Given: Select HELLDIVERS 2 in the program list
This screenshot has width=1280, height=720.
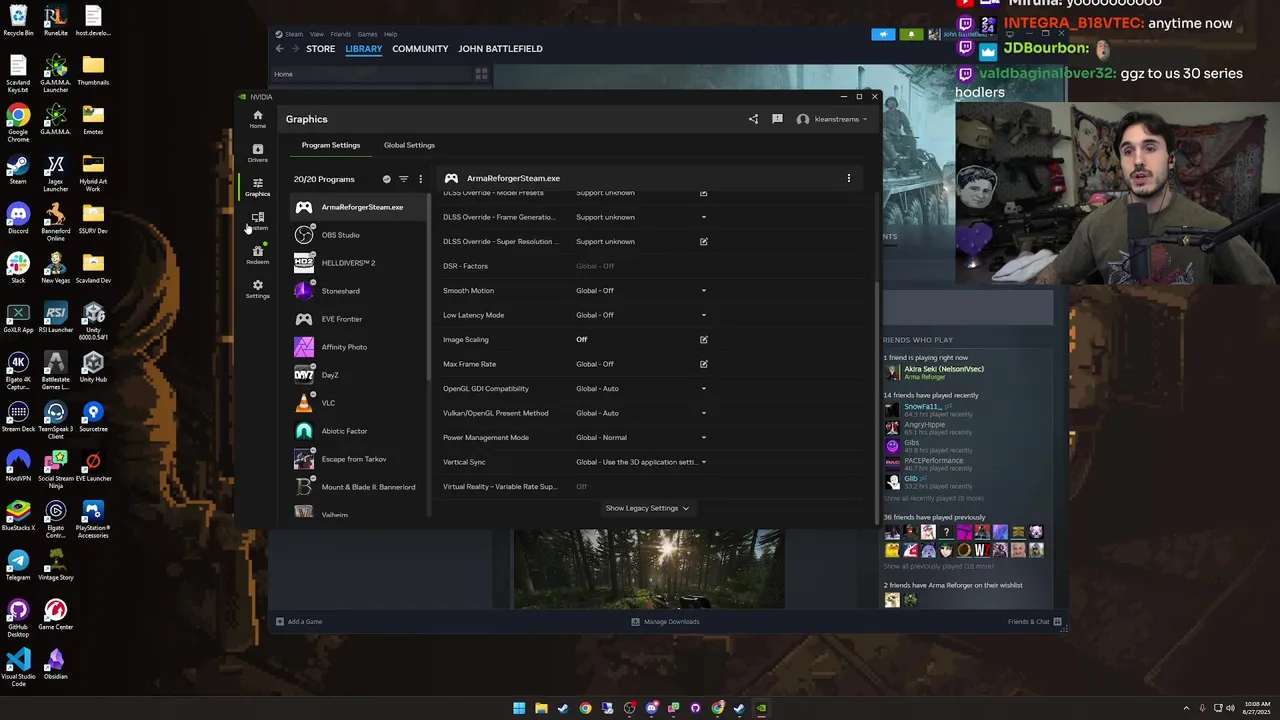Looking at the screenshot, I should [x=358, y=263].
